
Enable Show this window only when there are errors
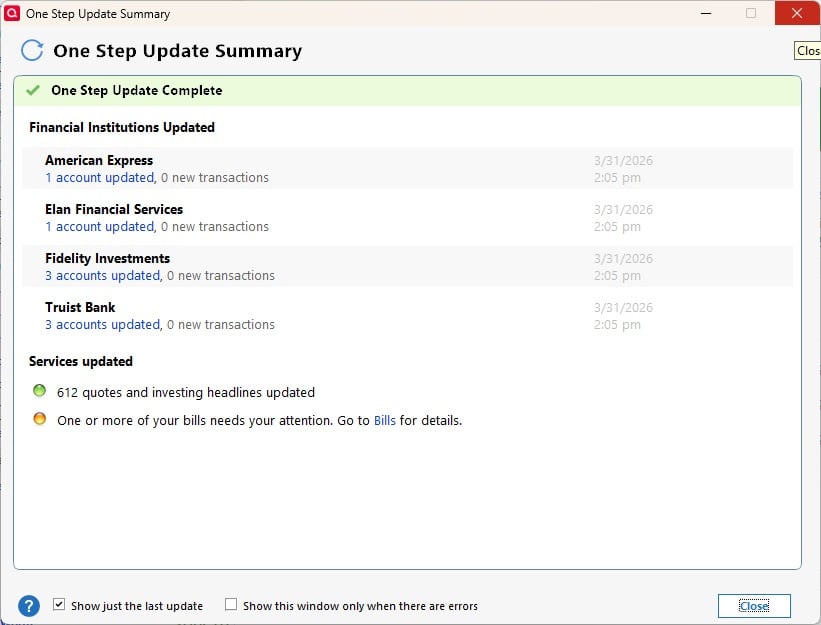230,605
